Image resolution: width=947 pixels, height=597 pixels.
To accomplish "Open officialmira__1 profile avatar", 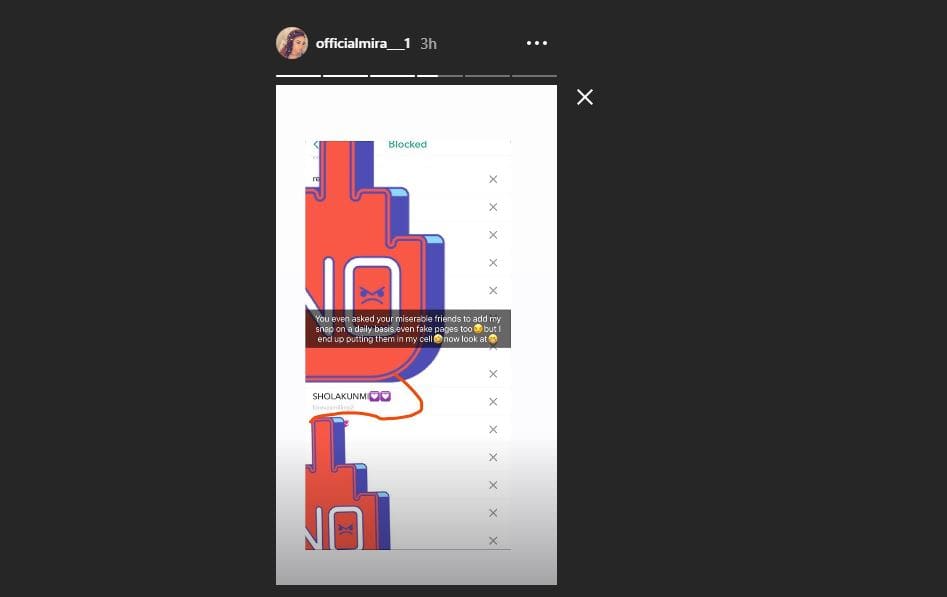I will 292,43.
